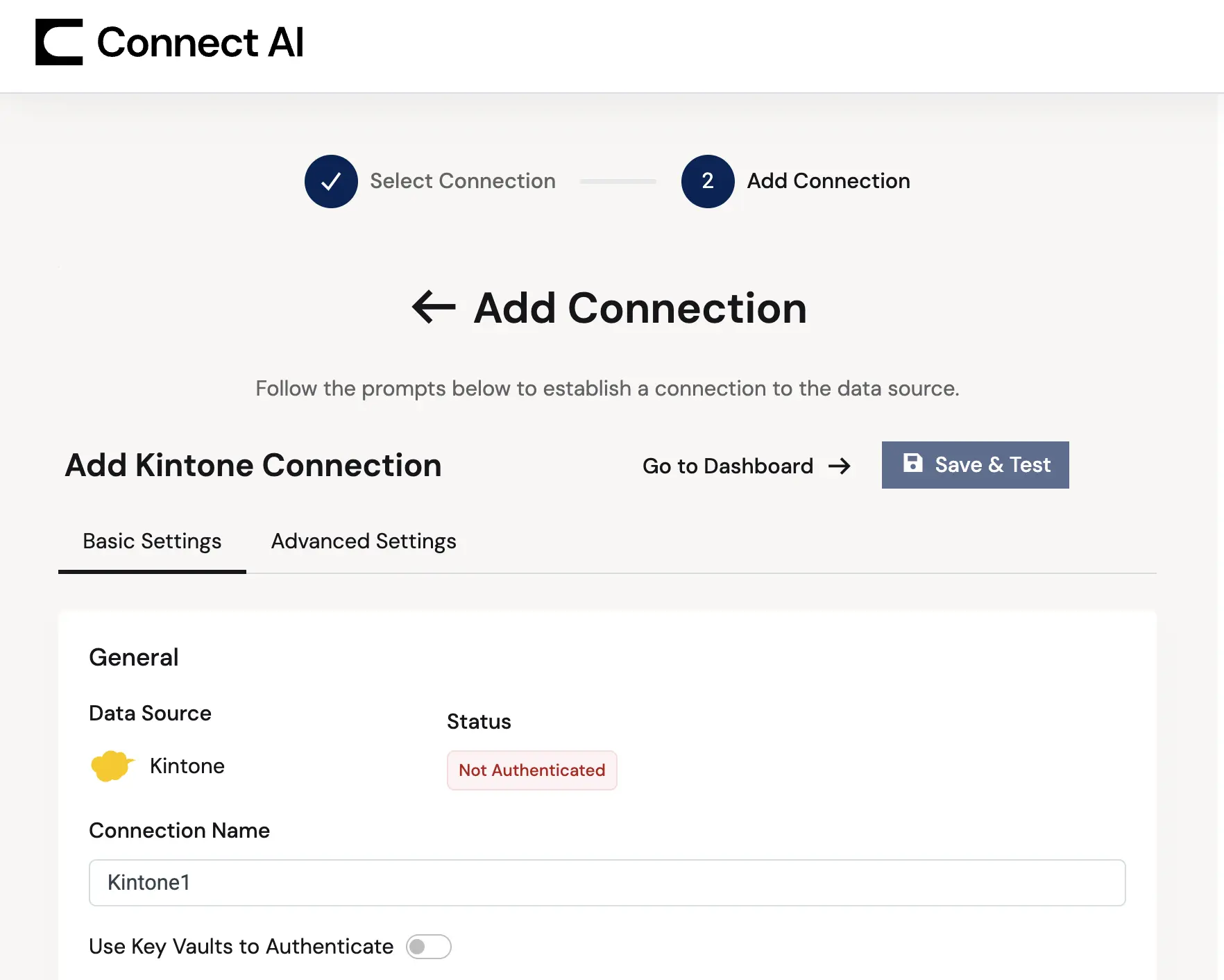Click the 'Follow the prompts below' instruction text
The width and height of the screenshot is (1224, 980).
607,389
